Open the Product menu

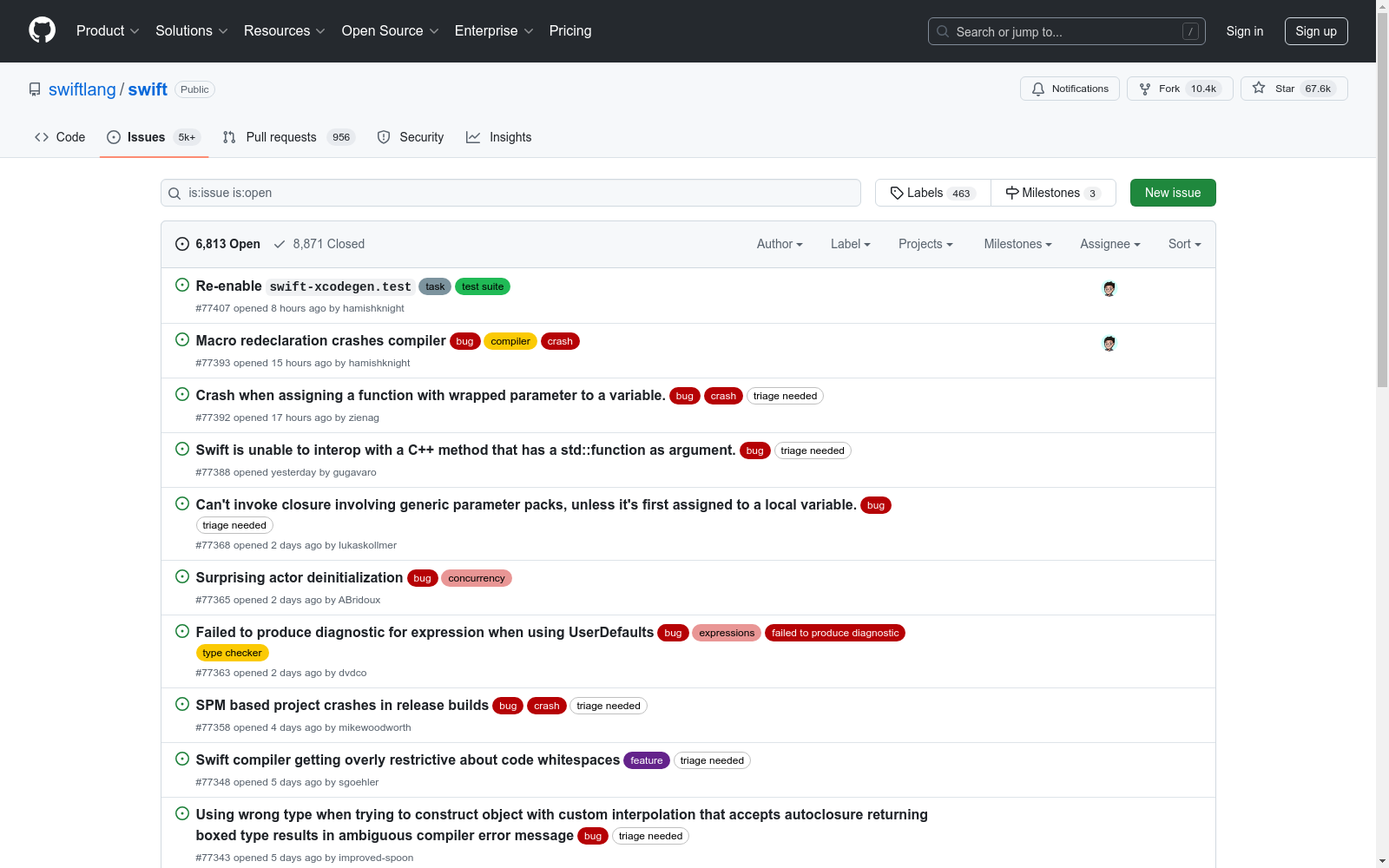(x=108, y=31)
